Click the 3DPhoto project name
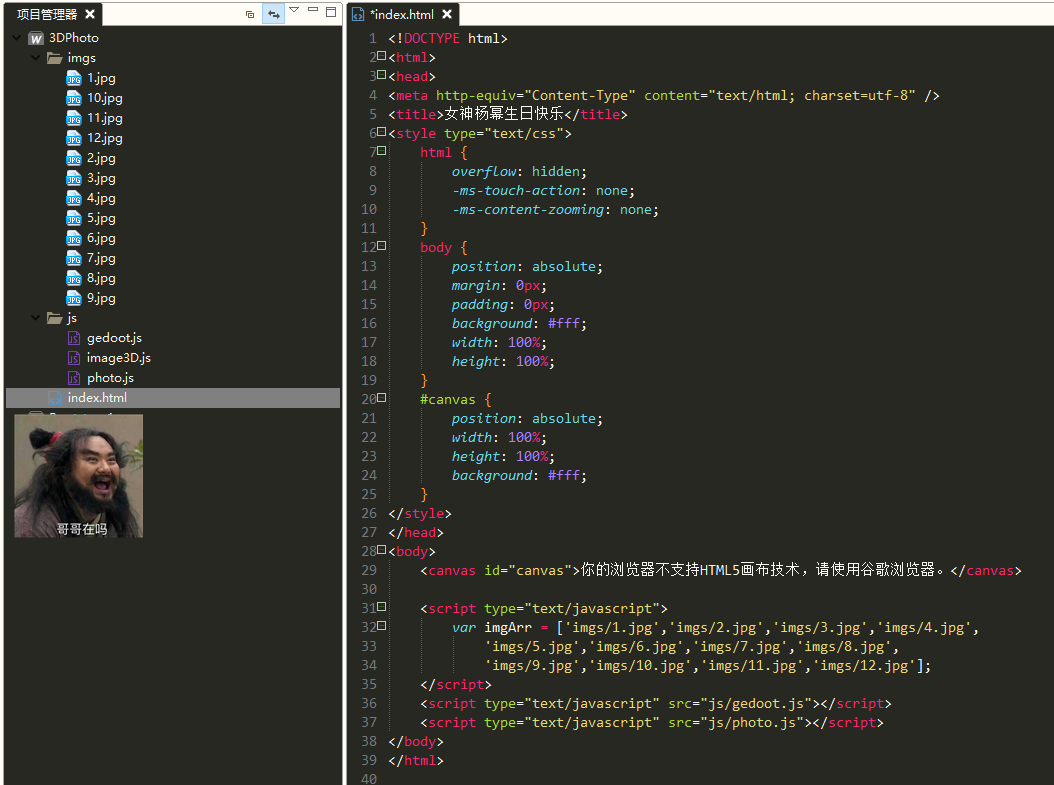Image resolution: width=1054 pixels, height=785 pixels. (x=74, y=38)
